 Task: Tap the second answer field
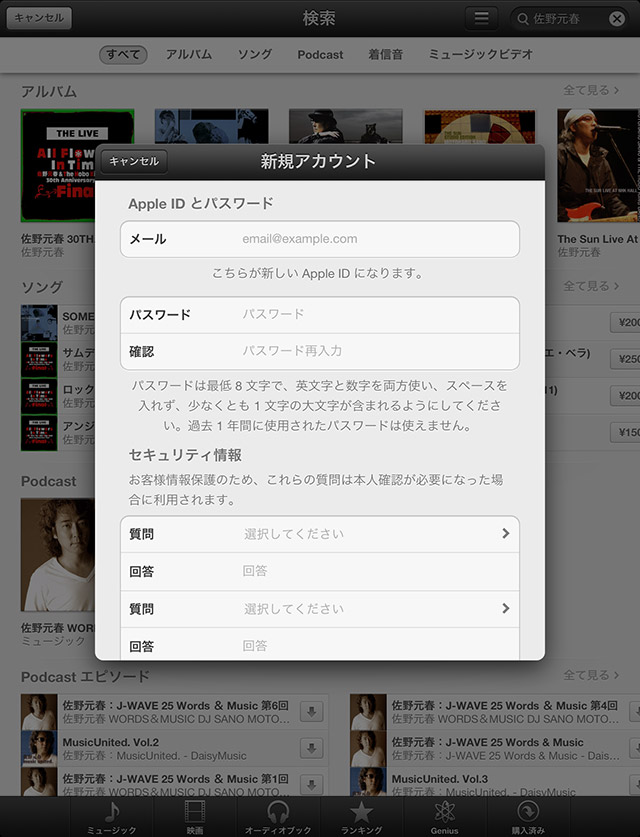point(320,644)
